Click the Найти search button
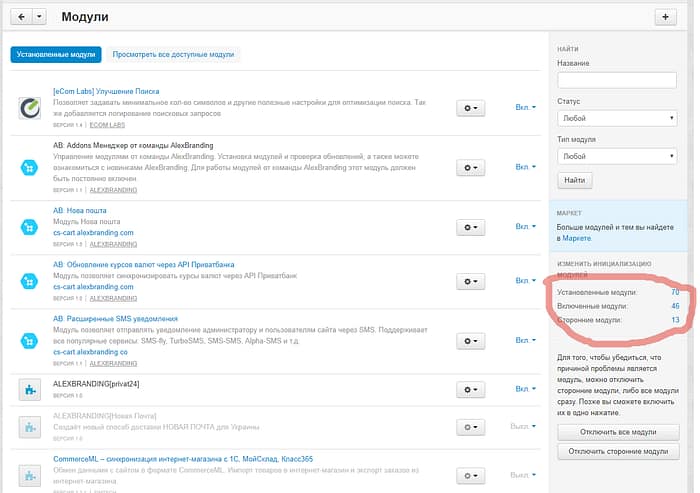 (574, 181)
